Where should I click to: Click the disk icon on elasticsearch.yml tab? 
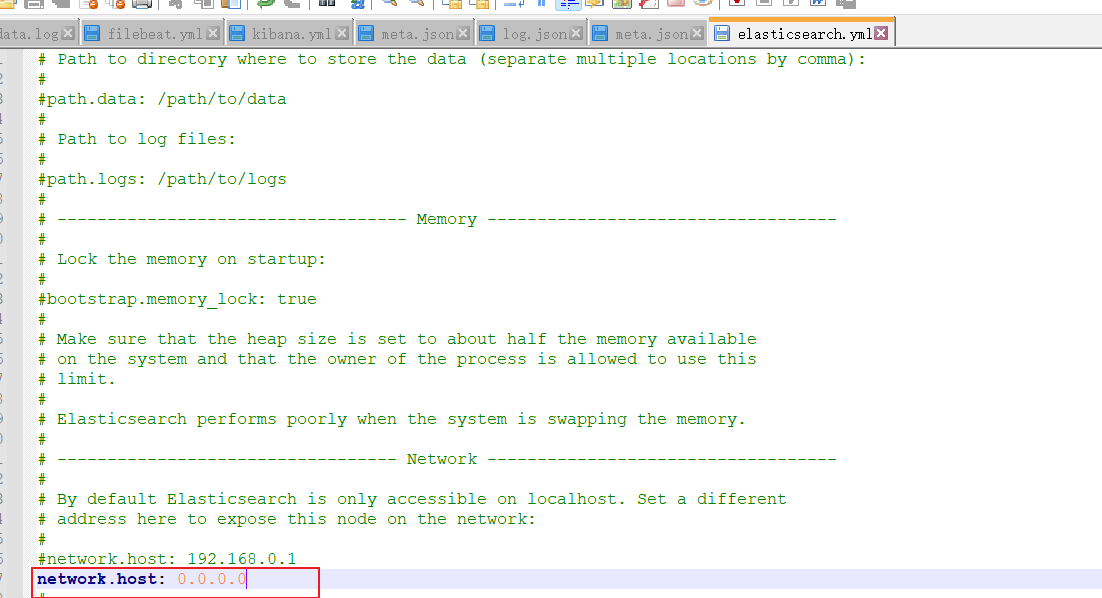pos(722,33)
